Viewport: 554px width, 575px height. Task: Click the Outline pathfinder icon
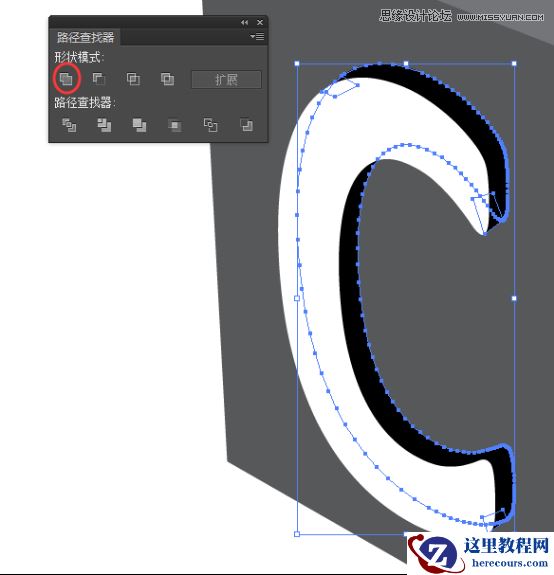coord(210,125)
